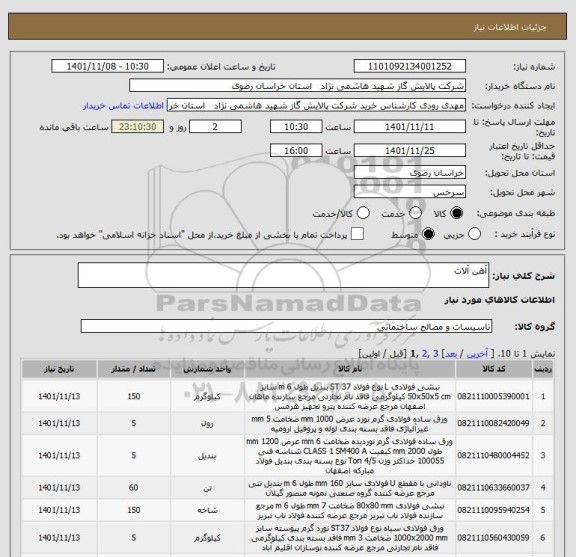Screen dimensions: 576x557
Task: Click the deadline time 10:30 field
Action: click(296, 127)
